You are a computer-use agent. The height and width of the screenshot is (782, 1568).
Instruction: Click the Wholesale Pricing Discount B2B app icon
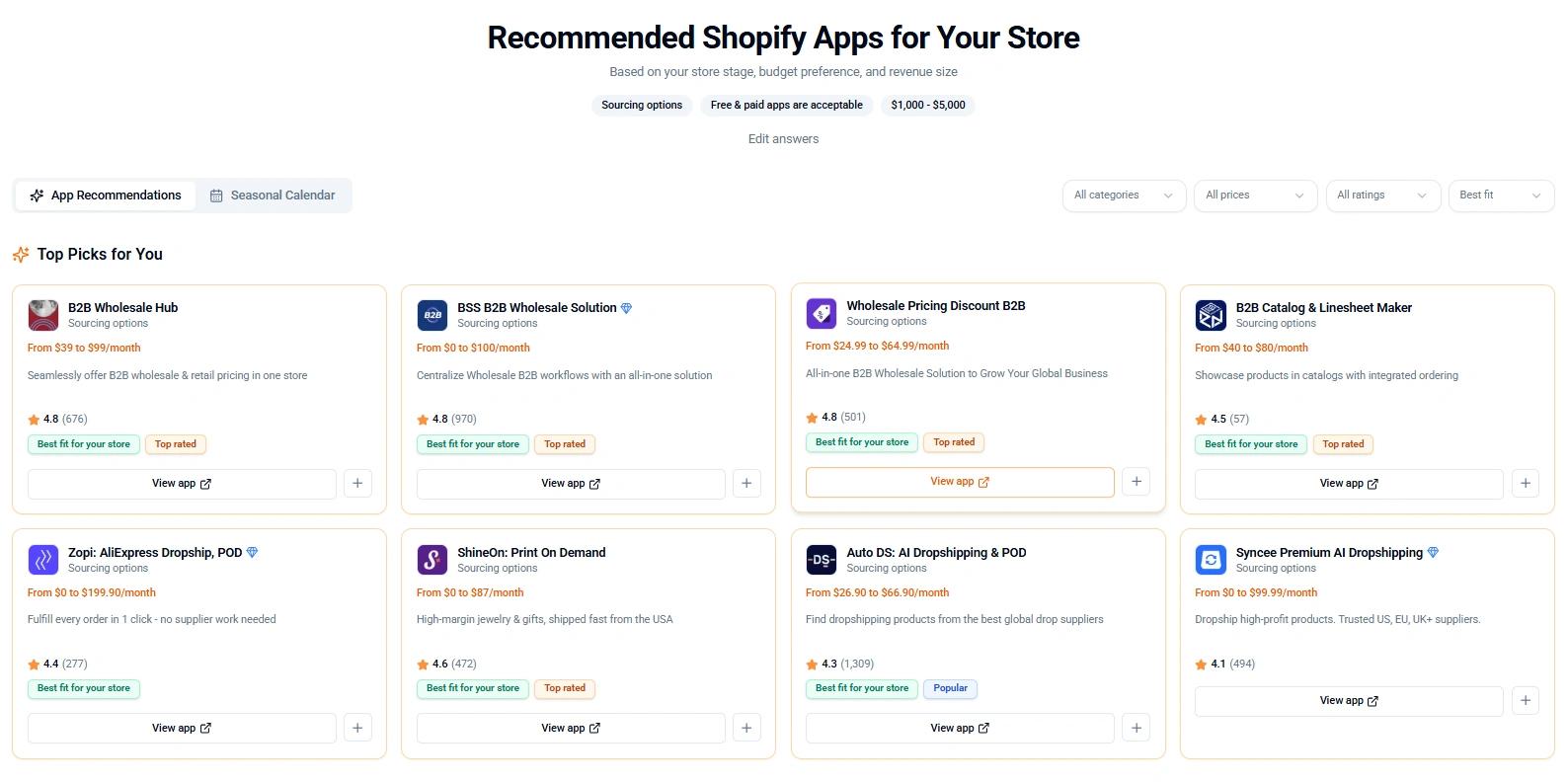pyautogui.click(x=821, y=313)
